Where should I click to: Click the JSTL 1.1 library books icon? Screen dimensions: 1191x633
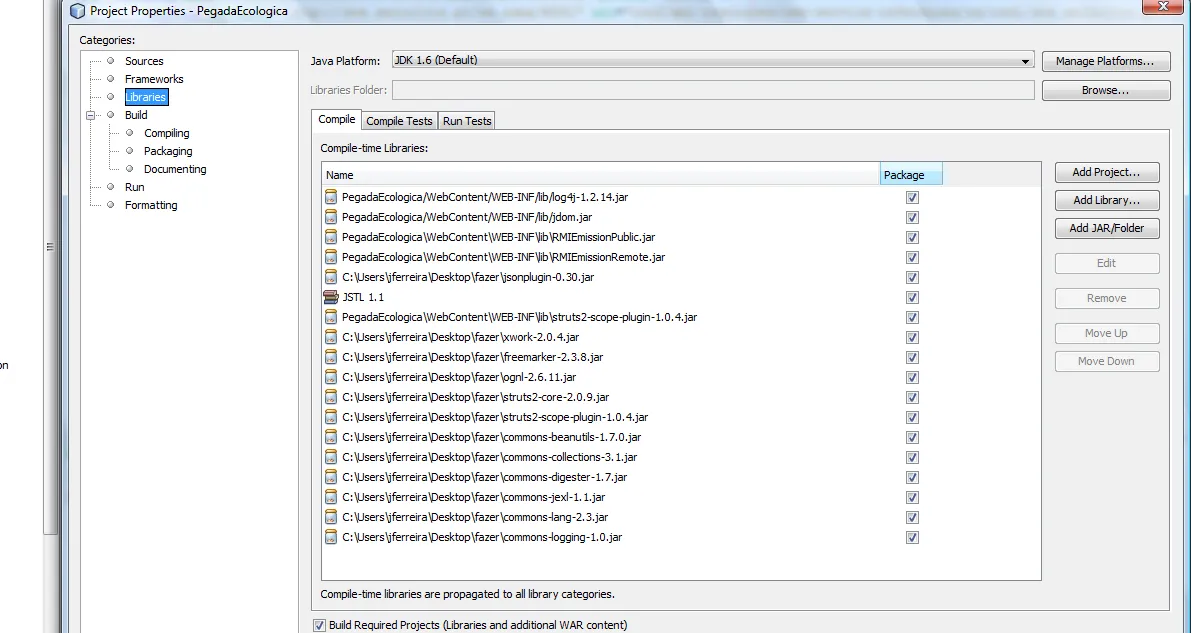pyautogui.click(x=330, y=297)
